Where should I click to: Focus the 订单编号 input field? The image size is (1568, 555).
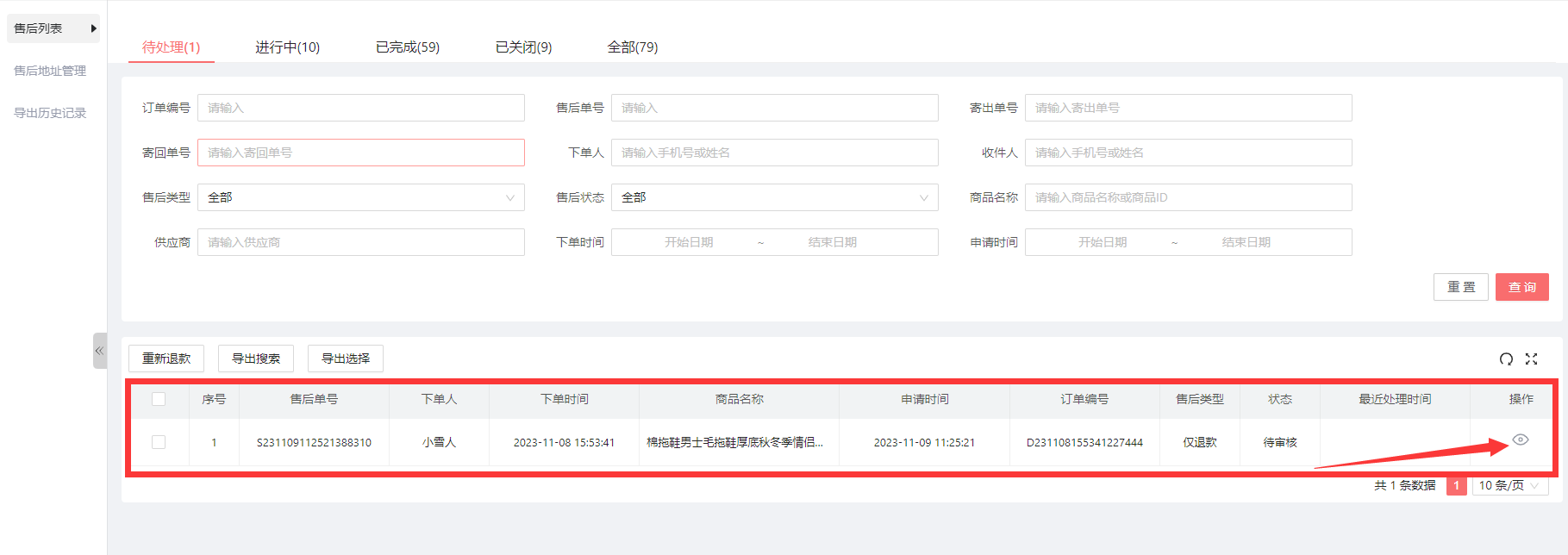(x=360, y=108)
